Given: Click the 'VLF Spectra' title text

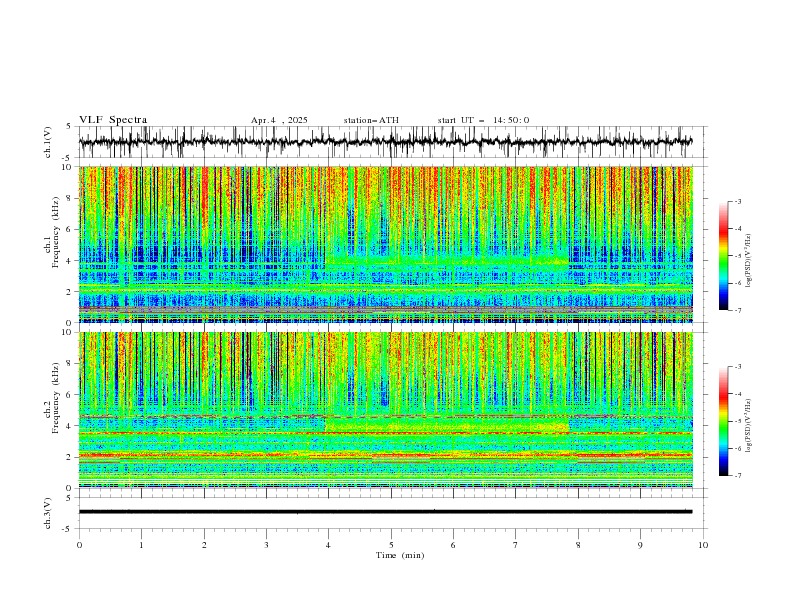Looking at the screenshot, I should pyautogui.click(x=113, y=120).
